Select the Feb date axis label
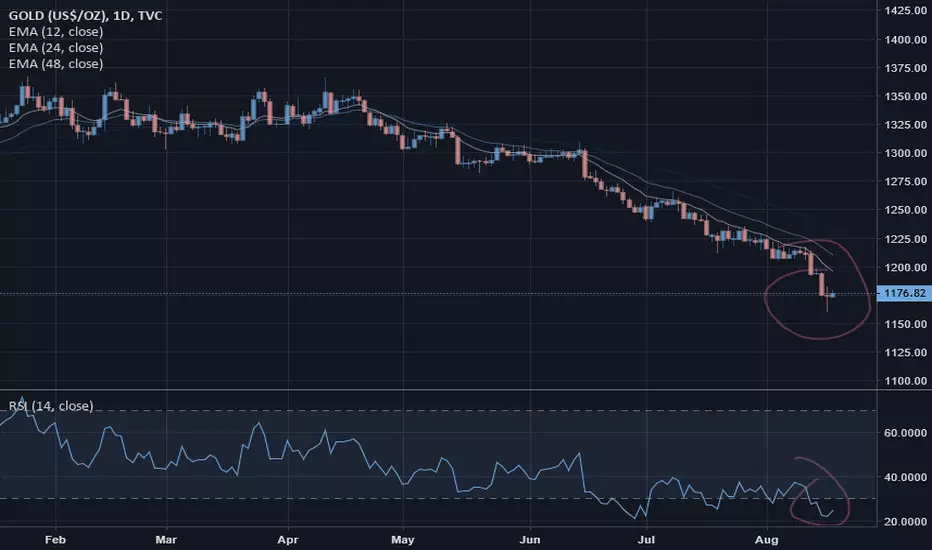The image size is (932, 550). (55, 540)
